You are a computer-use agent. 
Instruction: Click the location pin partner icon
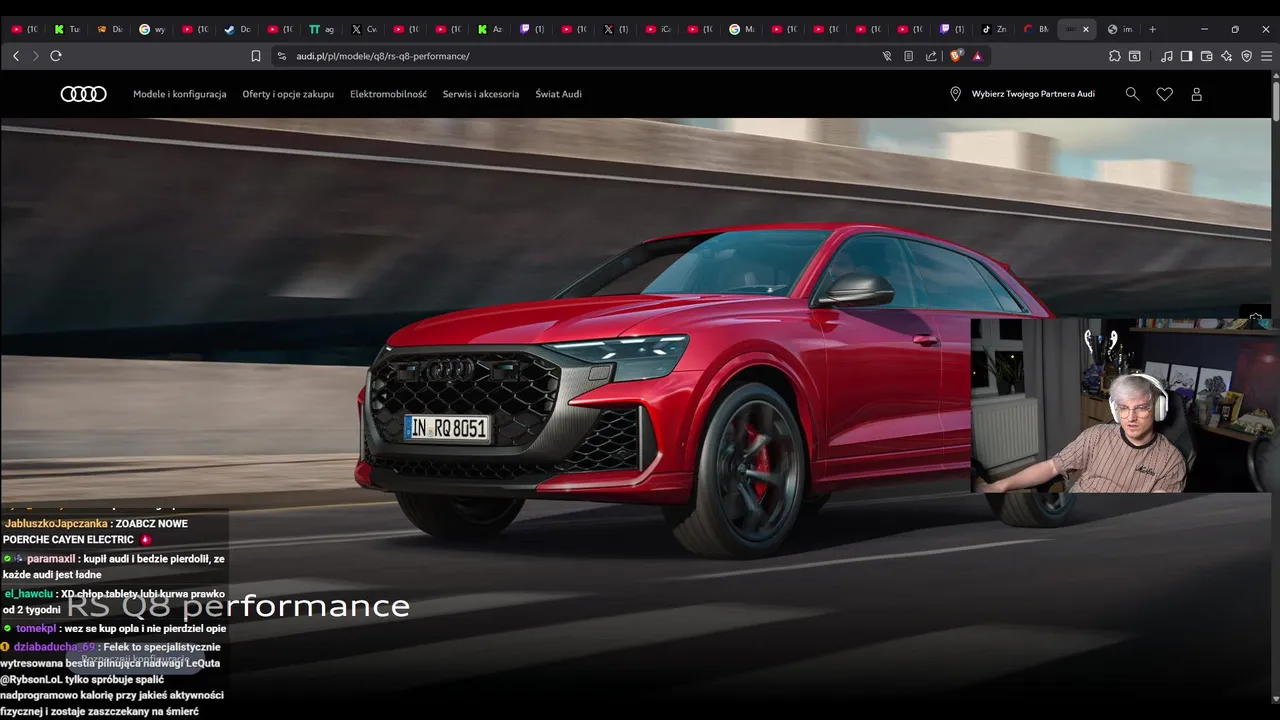click(x=955, y=94)
